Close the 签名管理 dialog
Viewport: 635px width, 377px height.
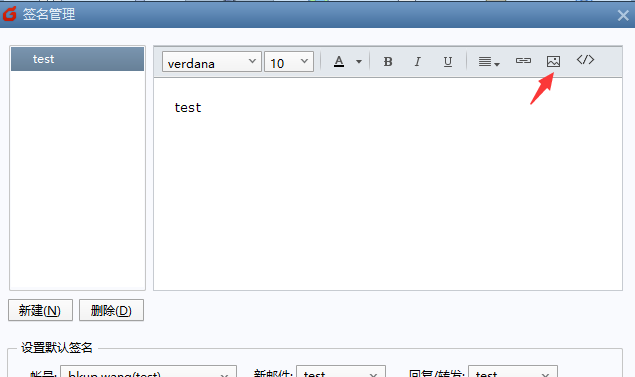point(623,15)
